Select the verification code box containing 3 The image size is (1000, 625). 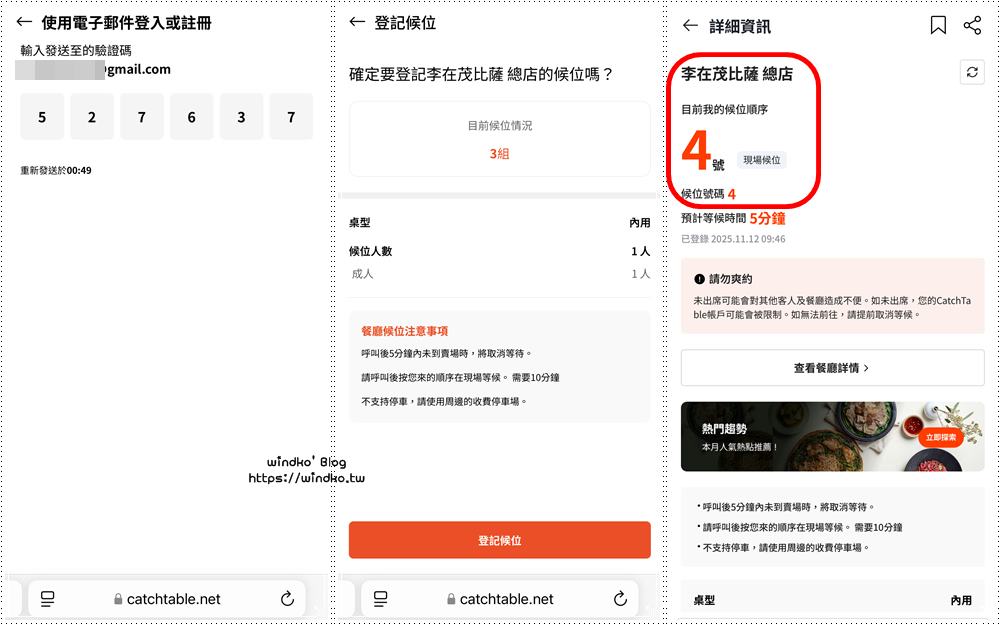tap(241, 117)
